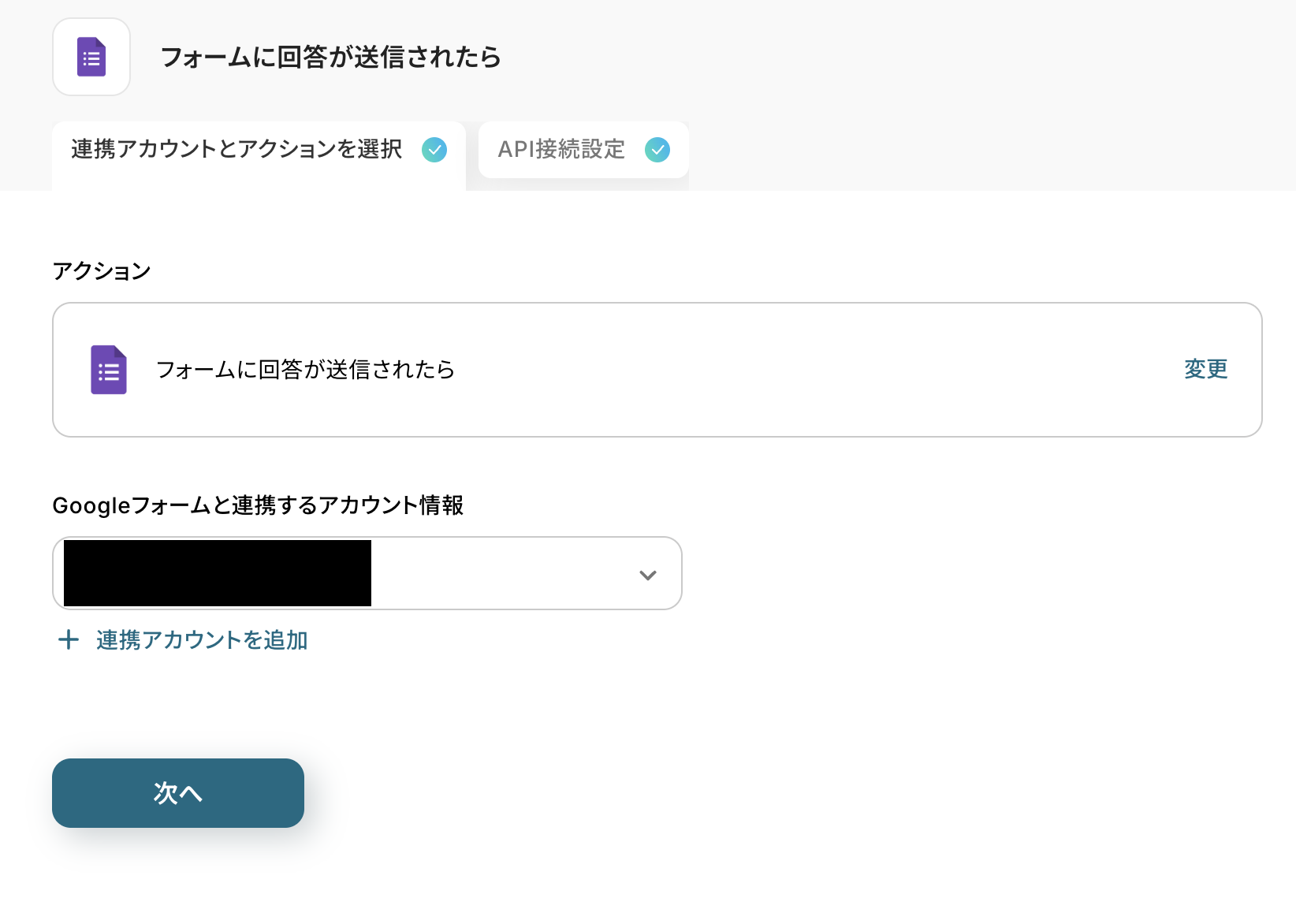Click the 連携アカウントを追加 link text
Viewport: 1296px width, 924px height.
coord(202,640)
